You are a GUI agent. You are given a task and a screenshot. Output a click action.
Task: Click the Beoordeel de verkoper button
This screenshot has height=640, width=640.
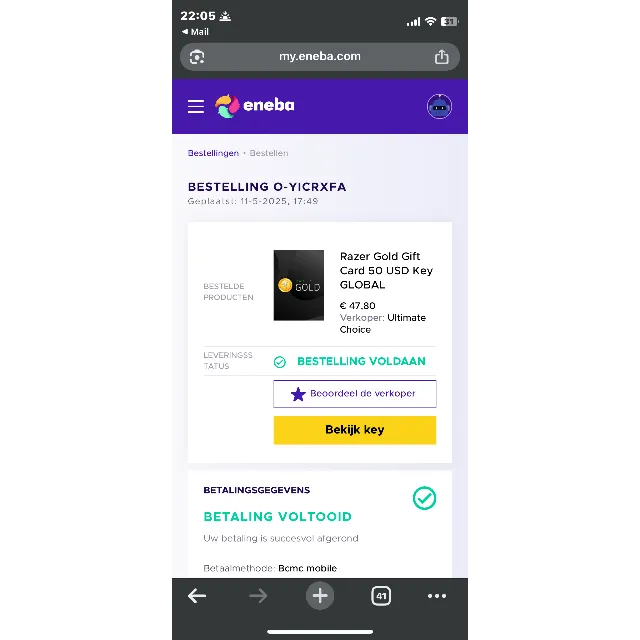pyautogui.click(x=355, y=394)
